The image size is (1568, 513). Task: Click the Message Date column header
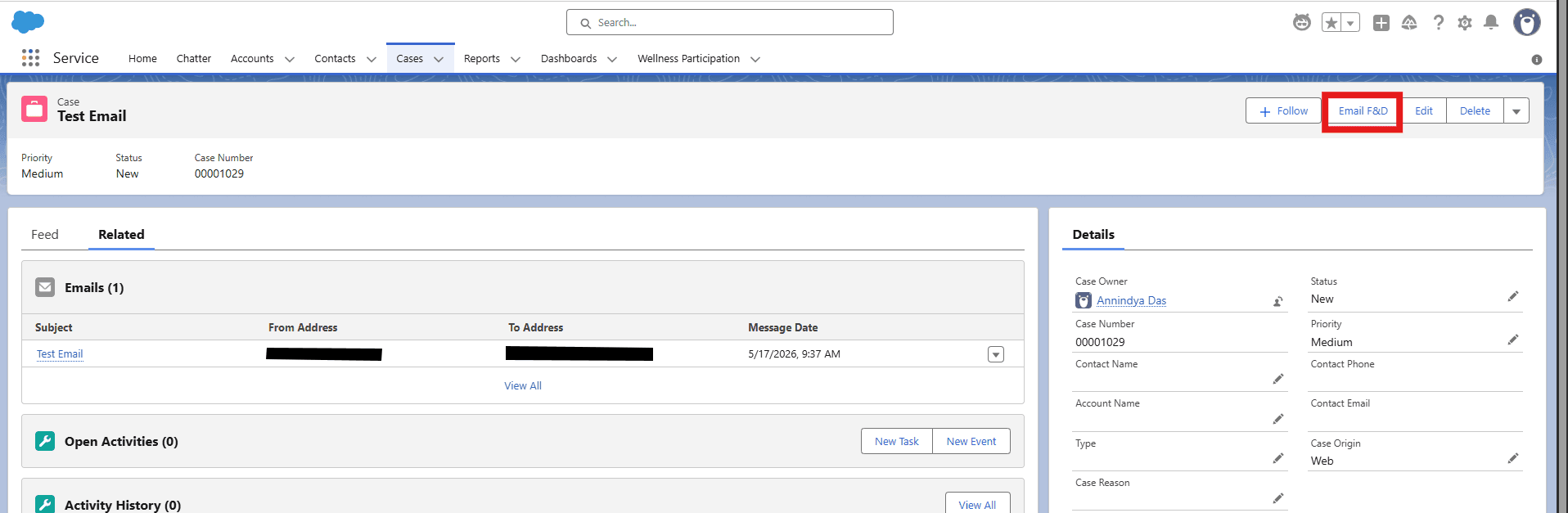tap(783, 327)
